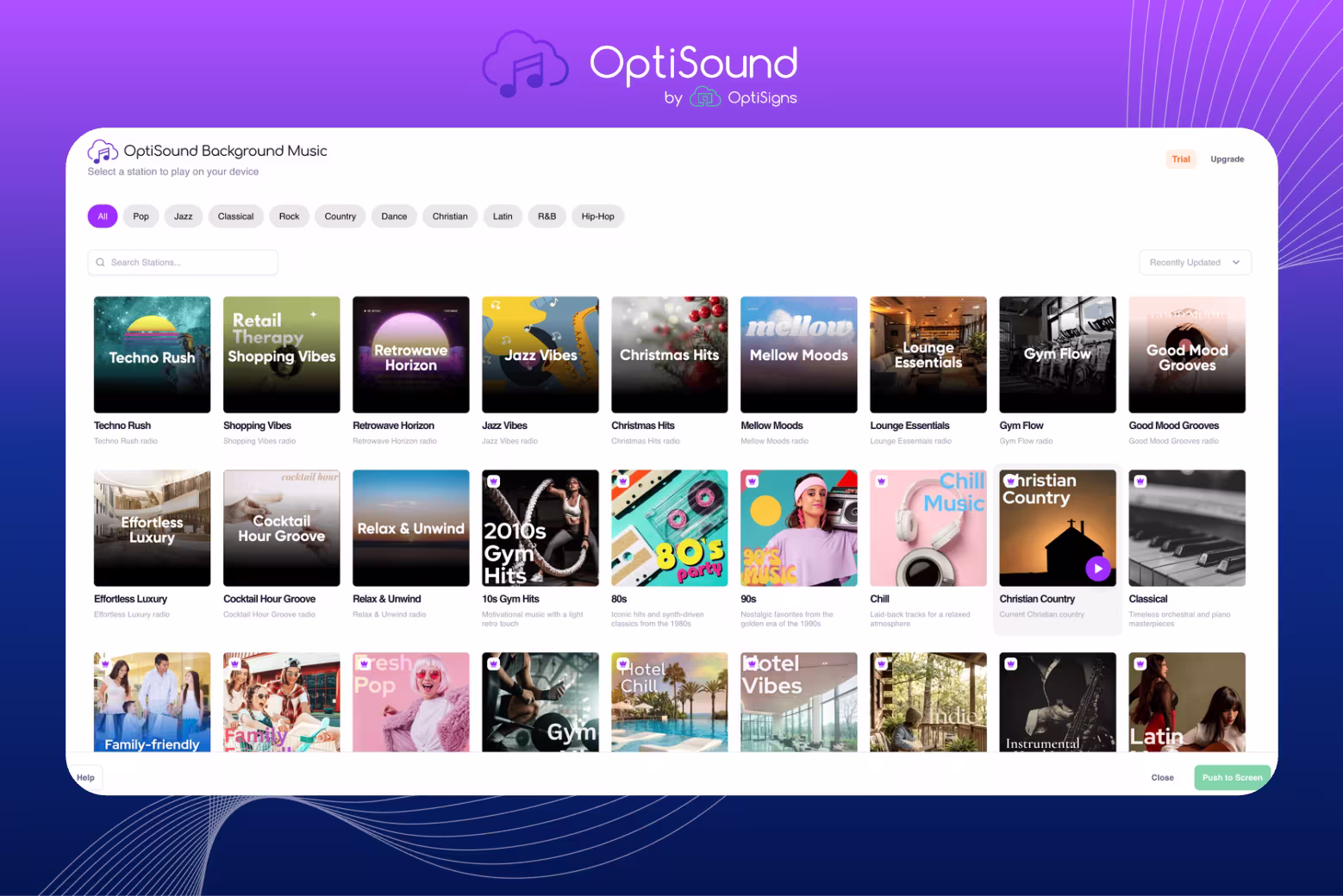Click crown badge on Instrumental station

coord(1011,664)
